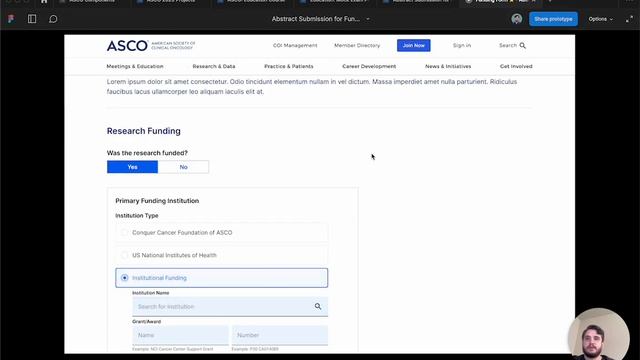The height and width of the screenshot is (360, 640).
Task: Open the Practice & Patients menu
Action: (x=289, y=66)
